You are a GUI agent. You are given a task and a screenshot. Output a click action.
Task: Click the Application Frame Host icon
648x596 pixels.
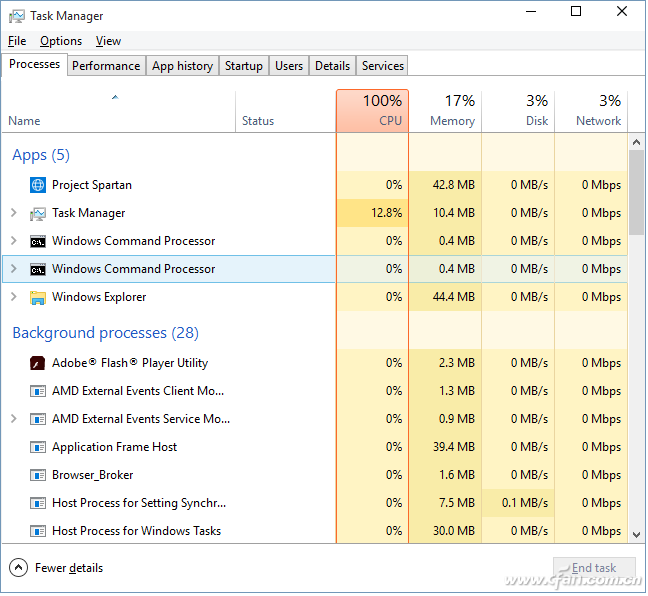click(38, 448)
